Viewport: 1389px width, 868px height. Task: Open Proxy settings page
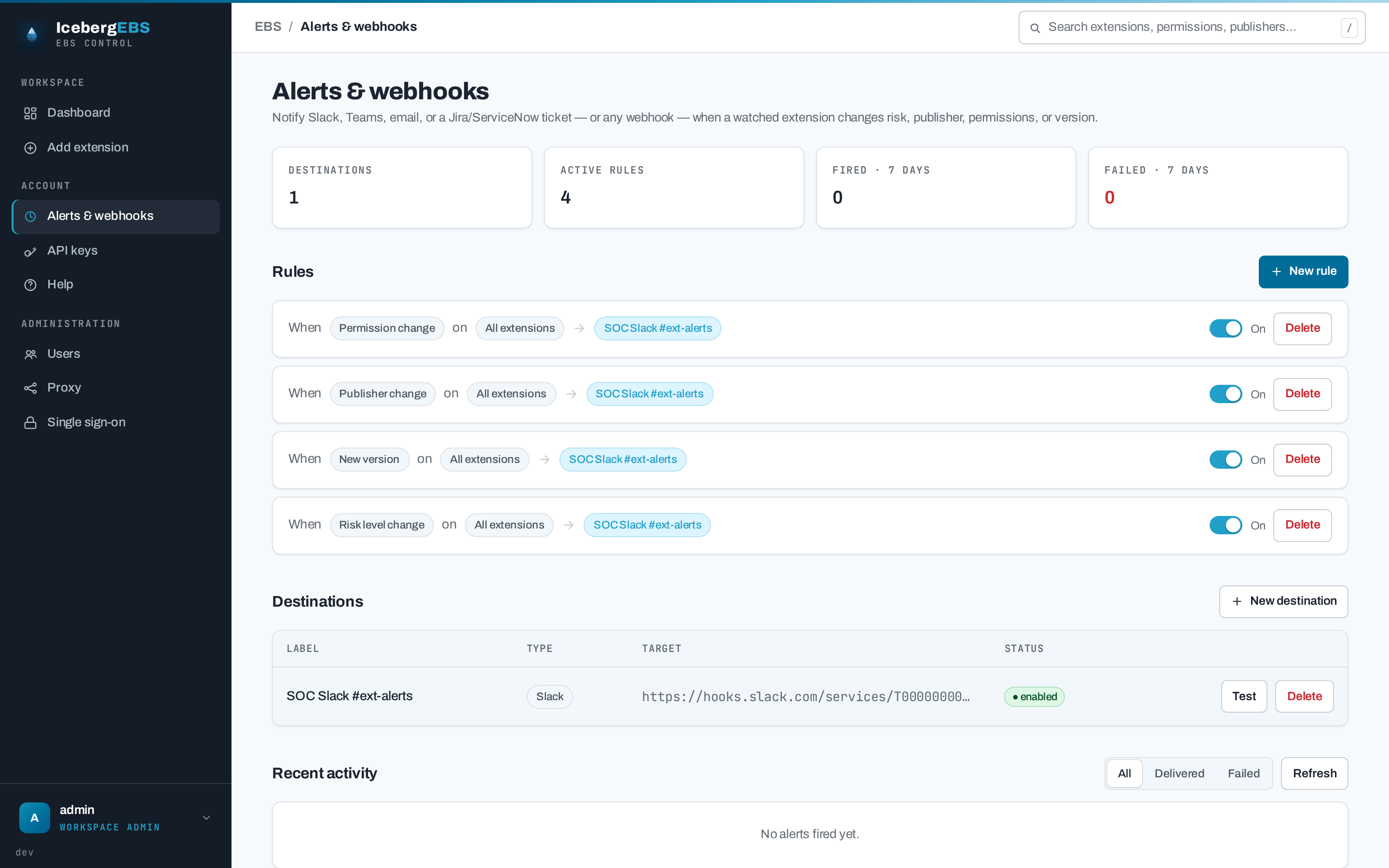(116, 388)
